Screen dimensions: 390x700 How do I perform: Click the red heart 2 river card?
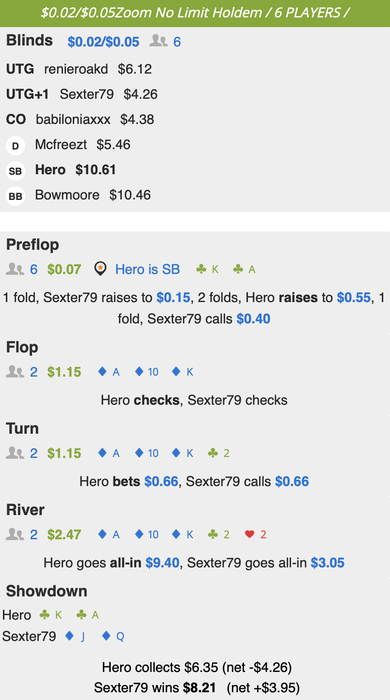[256, 534]
